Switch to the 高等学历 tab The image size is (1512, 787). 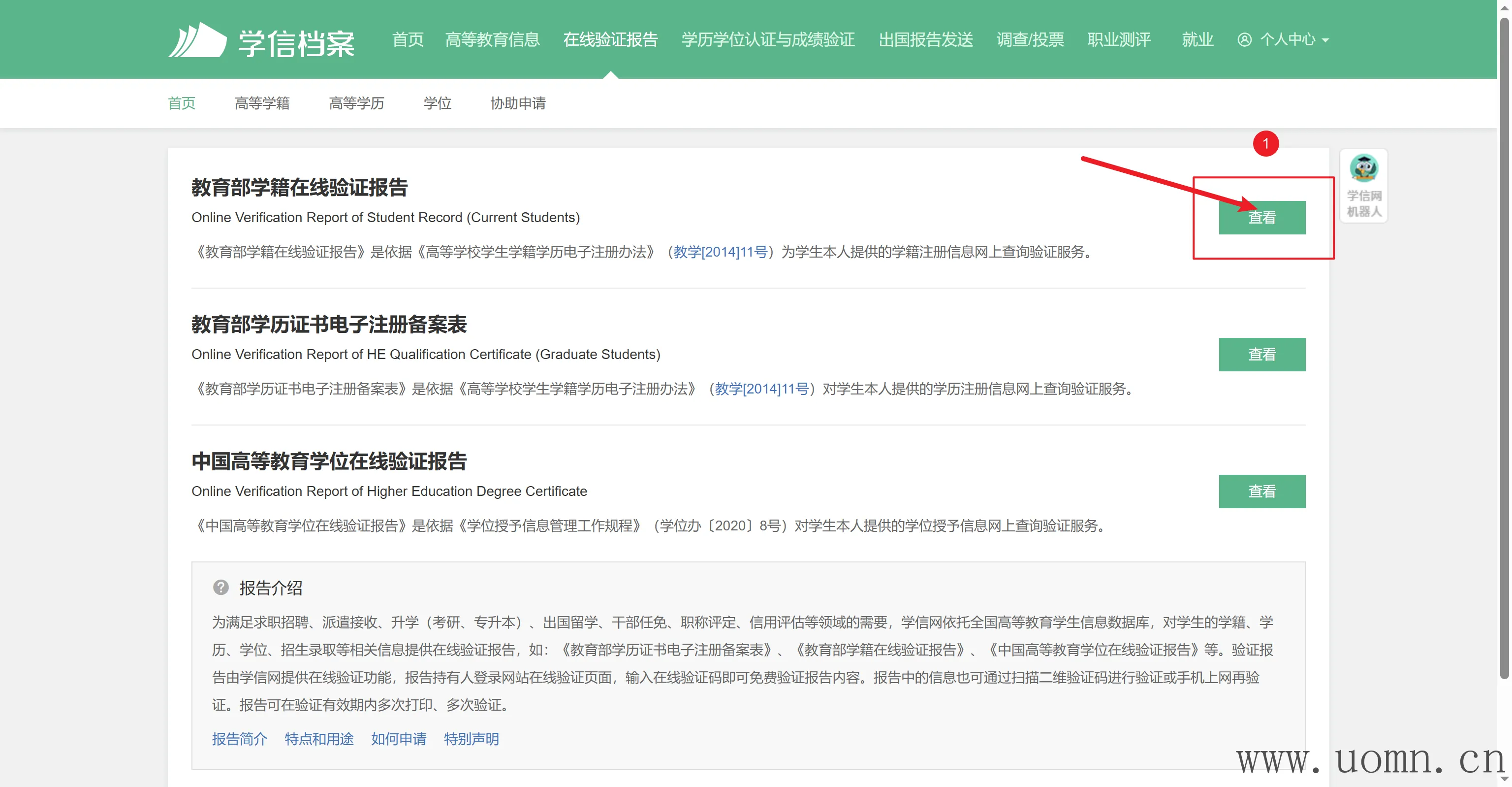[x=356, y=103]
